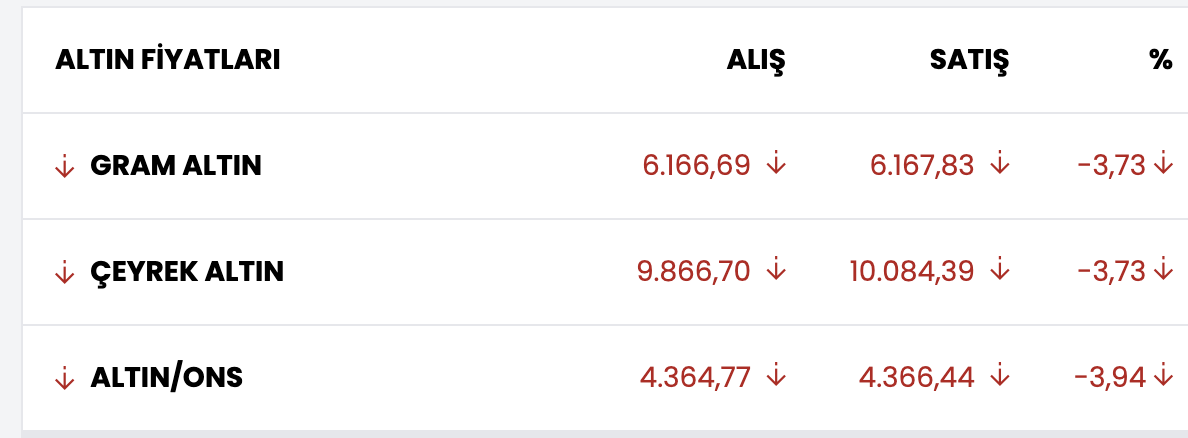Click the ALIŞ column header
Image resolution: width=1188 pixels, height=438 pixels.
coord(755,60)
